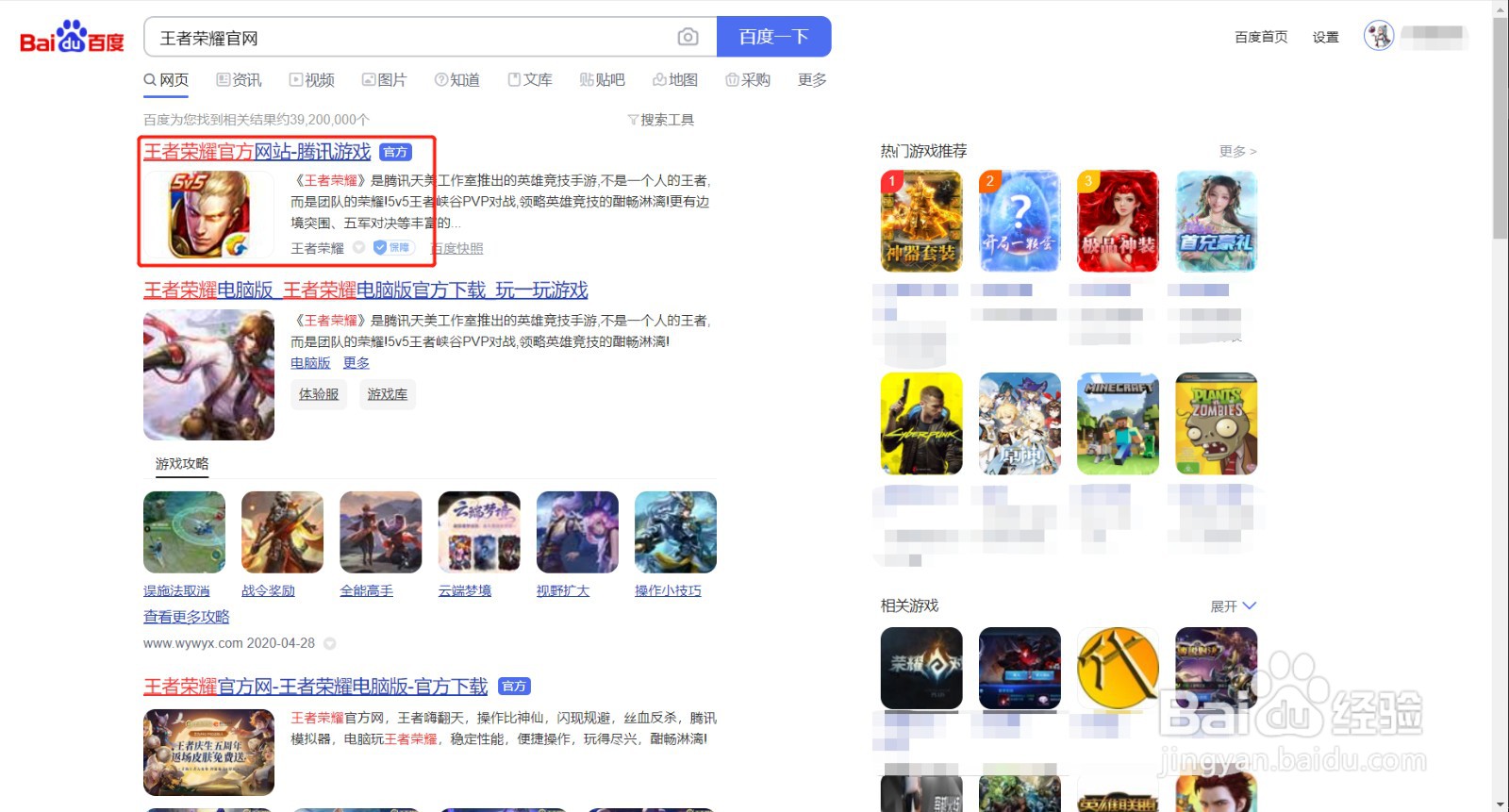The image size is (1509, 812).
Task: Open the 百度快照 link
Action: pyautogui.click(x=456, y=249)
